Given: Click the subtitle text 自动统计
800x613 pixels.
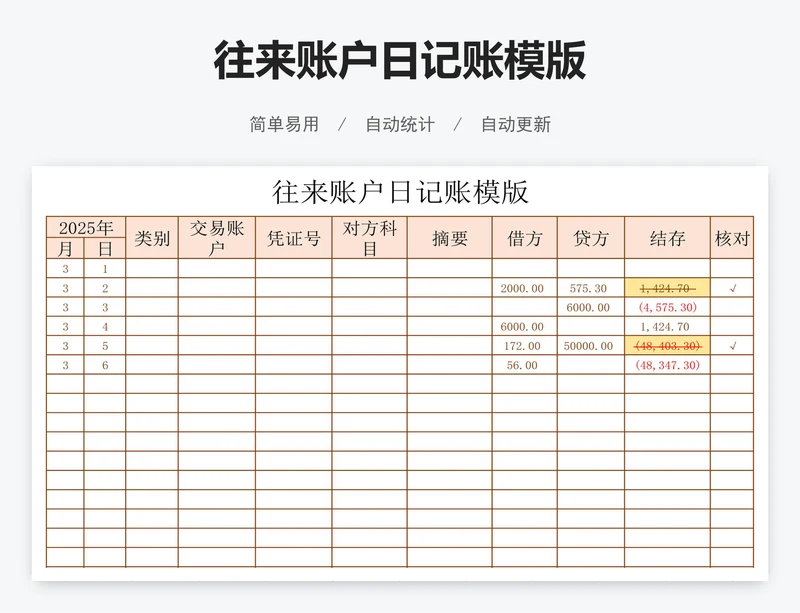Looking at the screenshot, I should click(400, 124).
